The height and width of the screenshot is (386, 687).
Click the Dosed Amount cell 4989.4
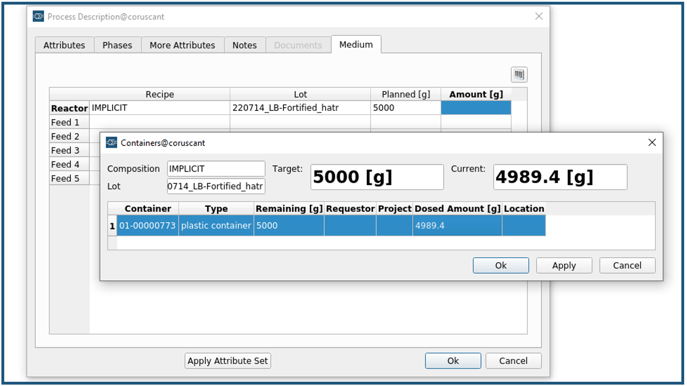[x=457, y=226]
